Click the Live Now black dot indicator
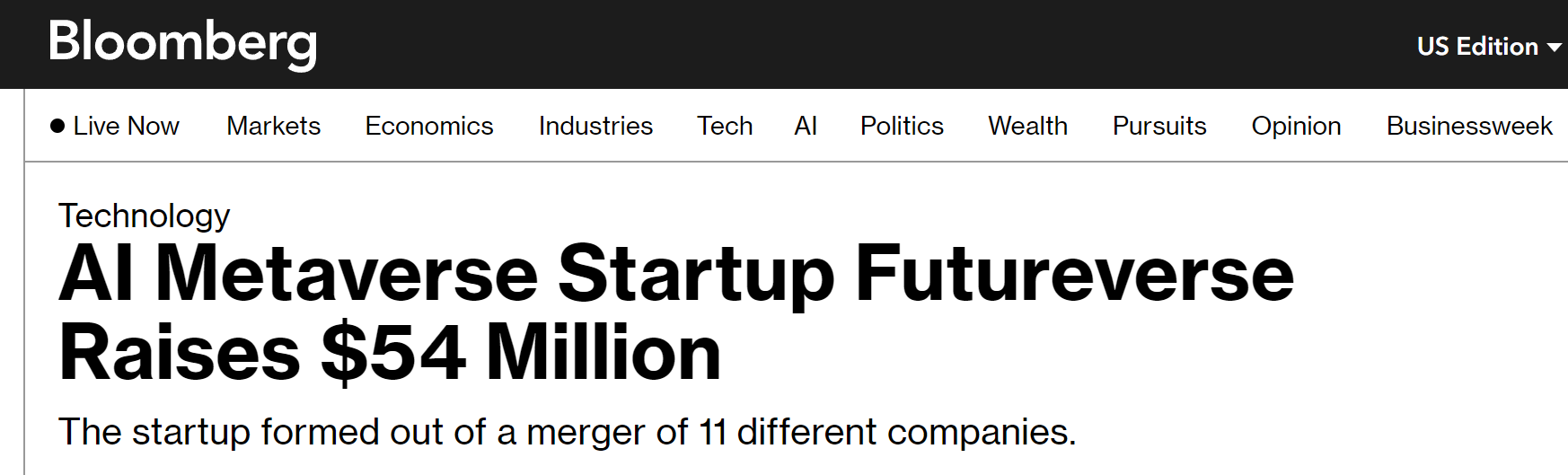Viewport: 1568px width, 475px height. (x=57, y=126)
